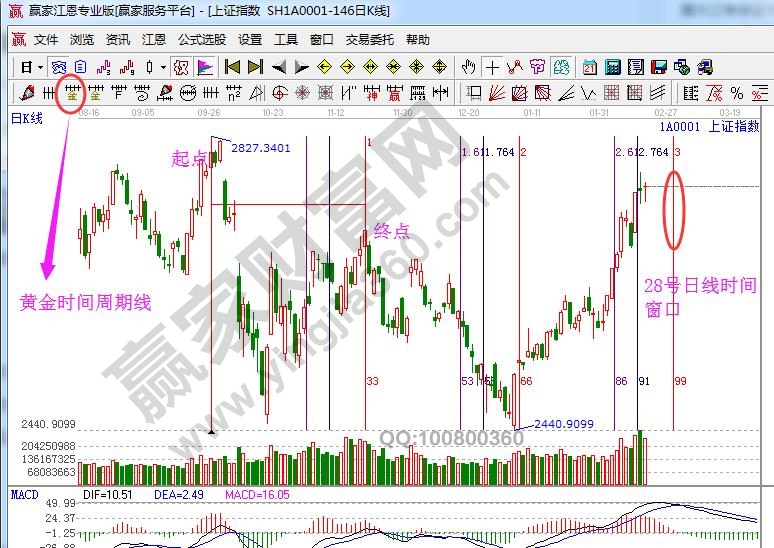
Task: Select the golden time cycle line tool
Action: pos(71,94)
